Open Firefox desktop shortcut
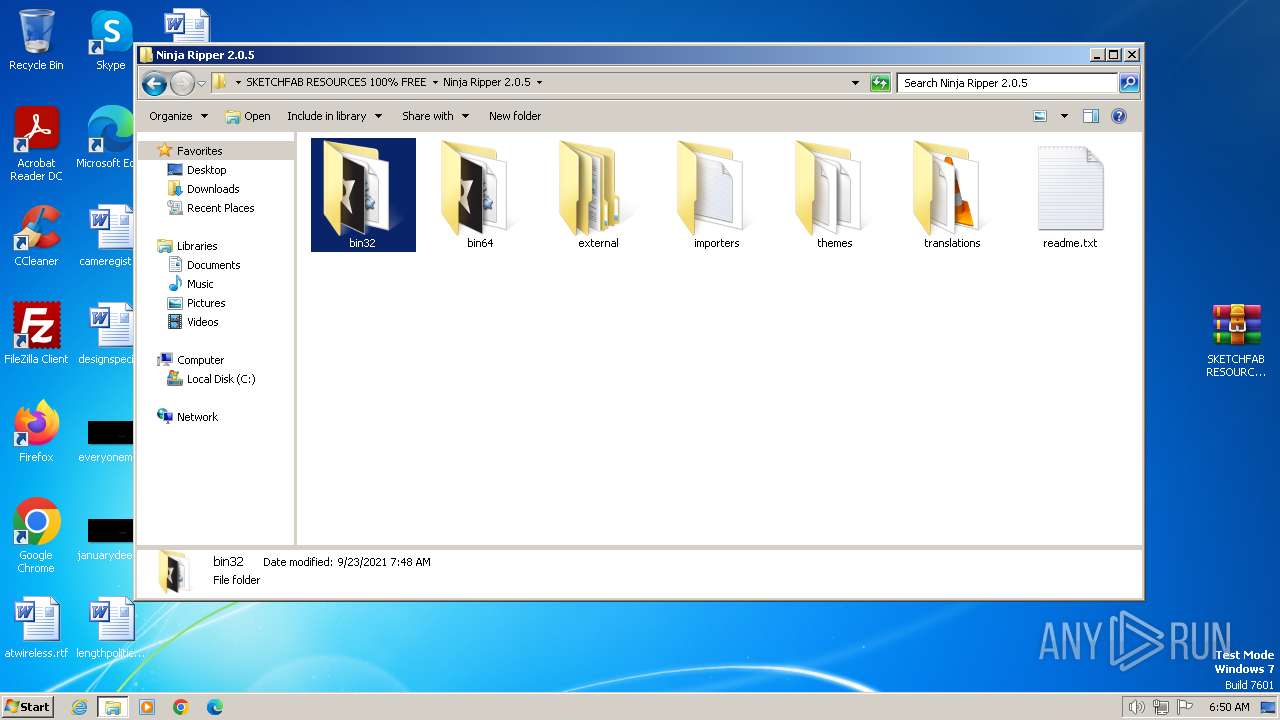1280x720 pixels. tap(36, 432)
